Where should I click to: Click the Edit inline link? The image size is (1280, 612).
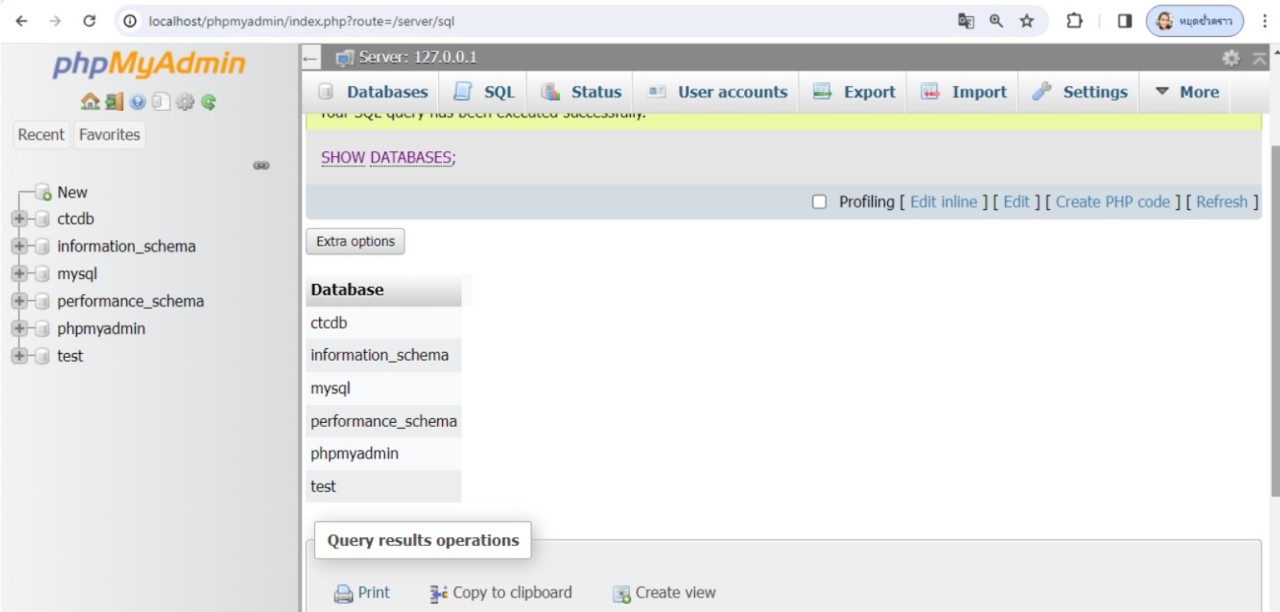[943, 202]
